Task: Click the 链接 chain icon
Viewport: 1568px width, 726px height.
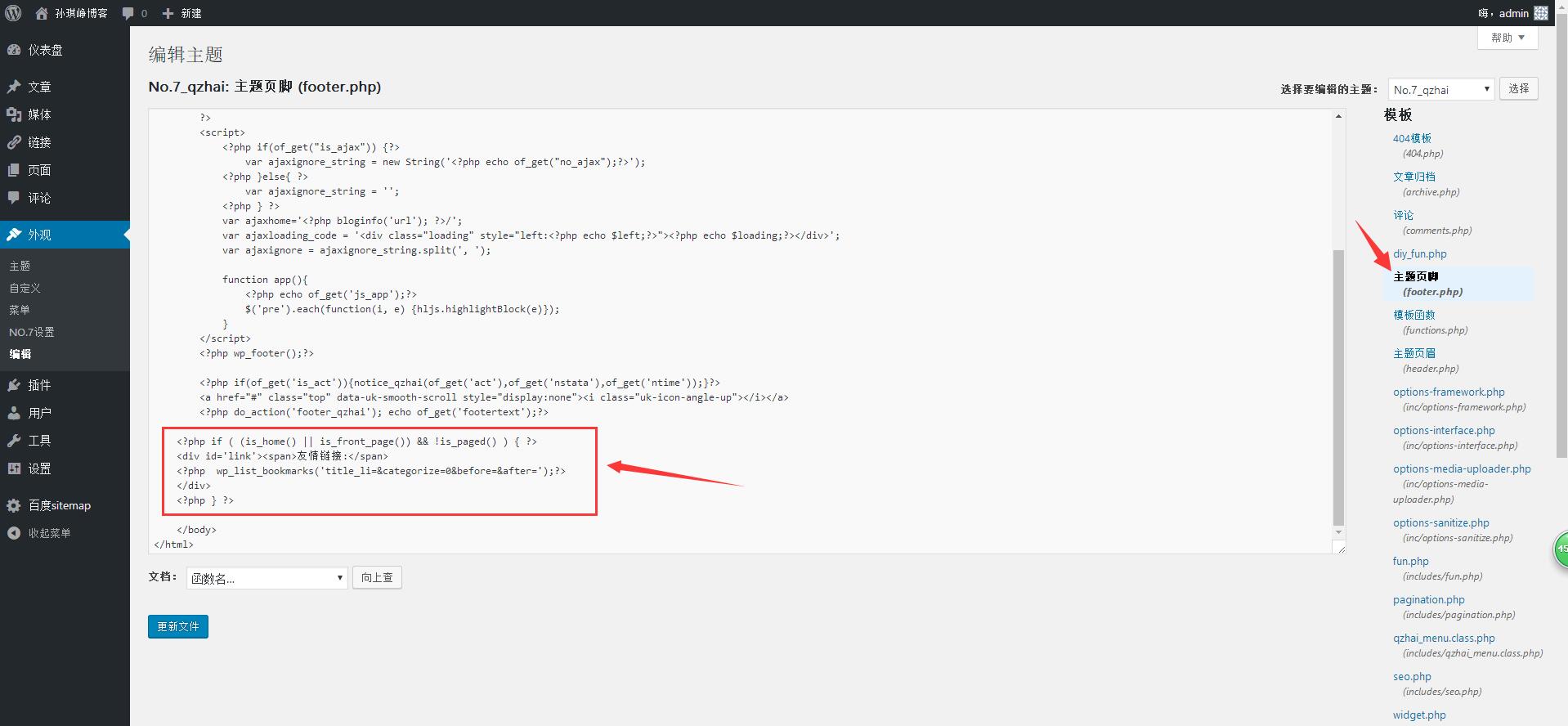Action: pyautogui.click(x=14, y=142)
